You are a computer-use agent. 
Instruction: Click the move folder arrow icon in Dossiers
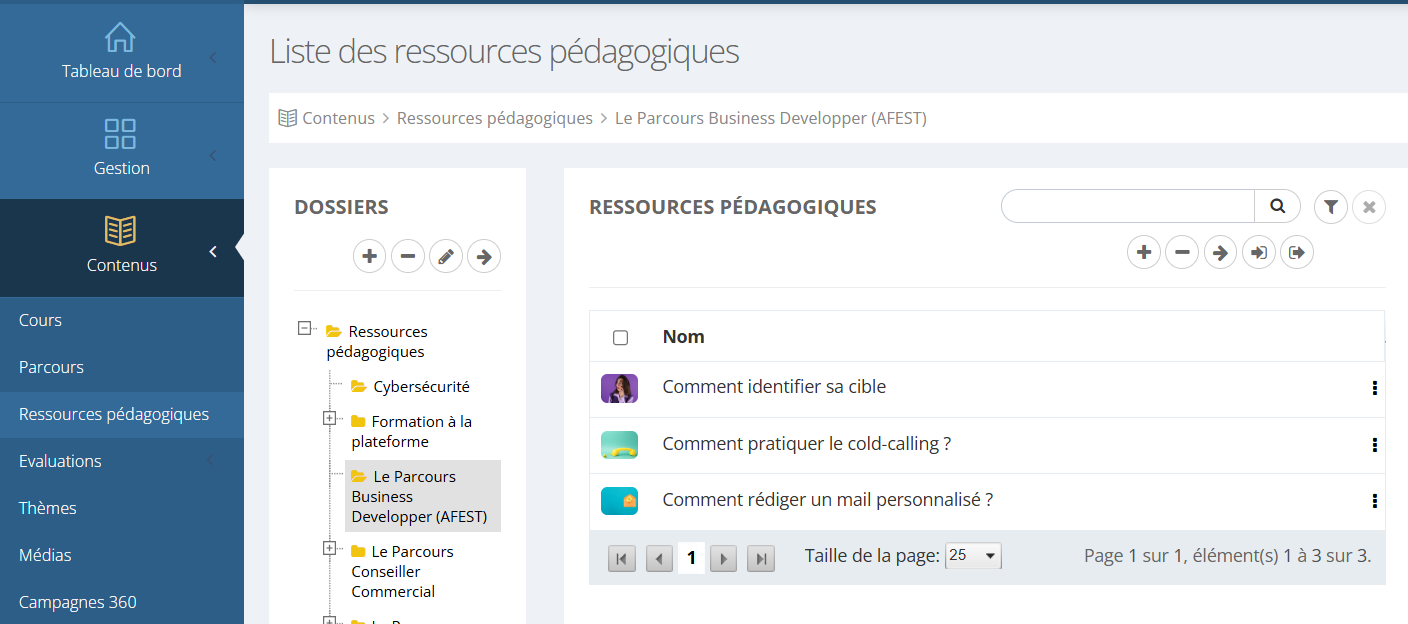tap(484, 257)
